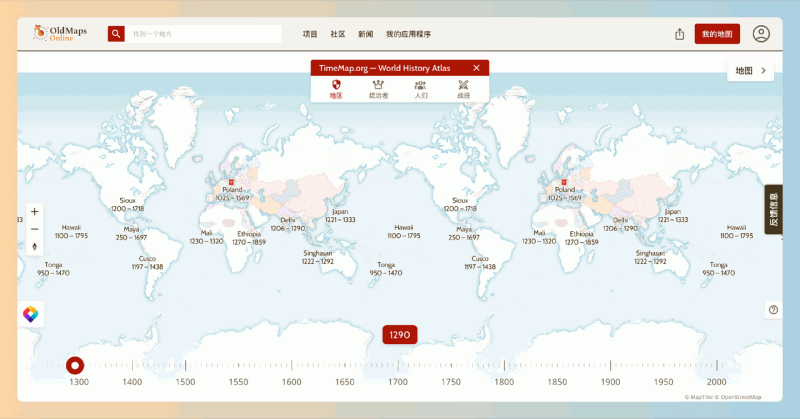800x419 pixels.
Task: Click the left Maya 250–1697 label
Action: tap(131, 233)
